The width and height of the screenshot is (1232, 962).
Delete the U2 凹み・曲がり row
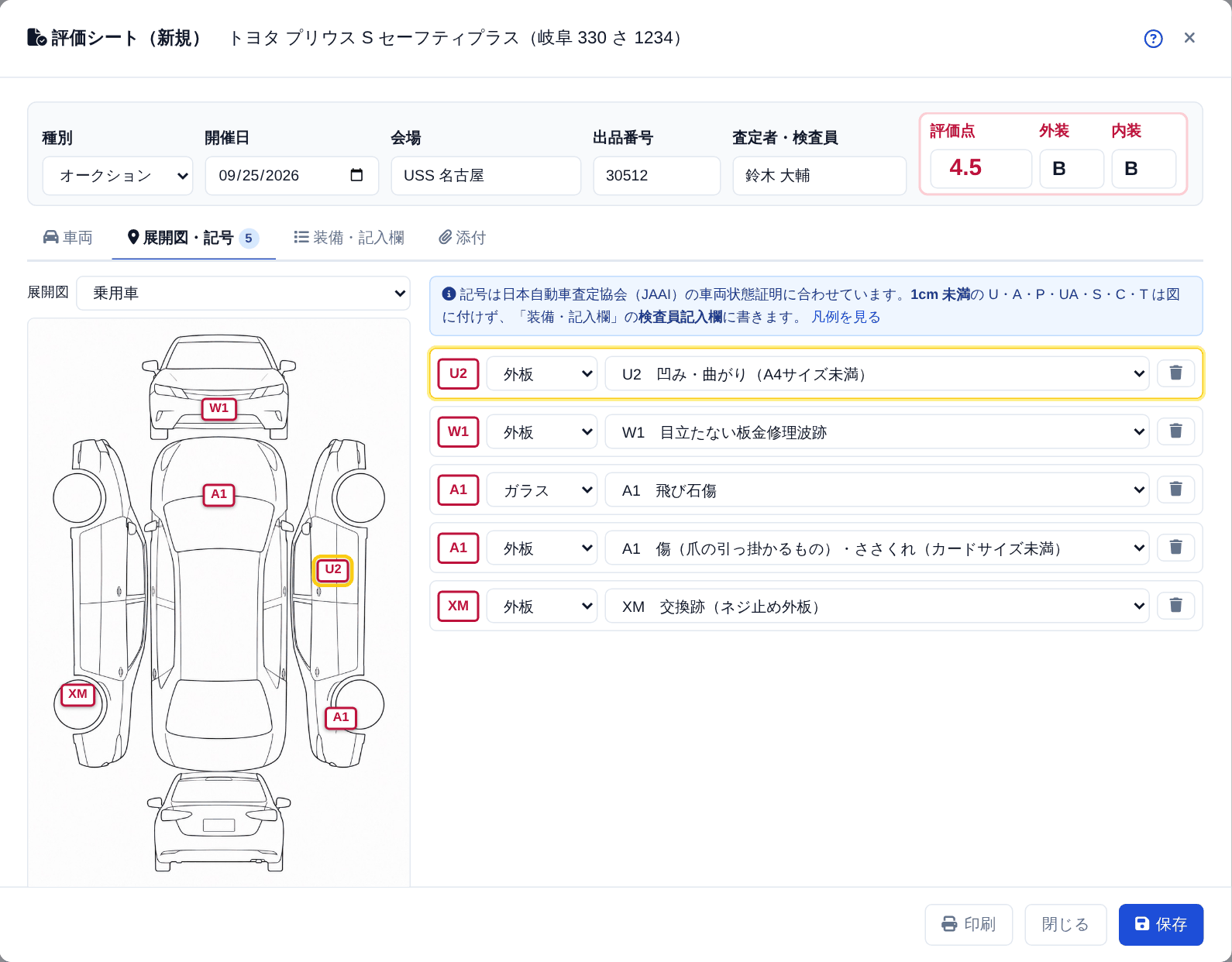click(x=1175, y=373)
